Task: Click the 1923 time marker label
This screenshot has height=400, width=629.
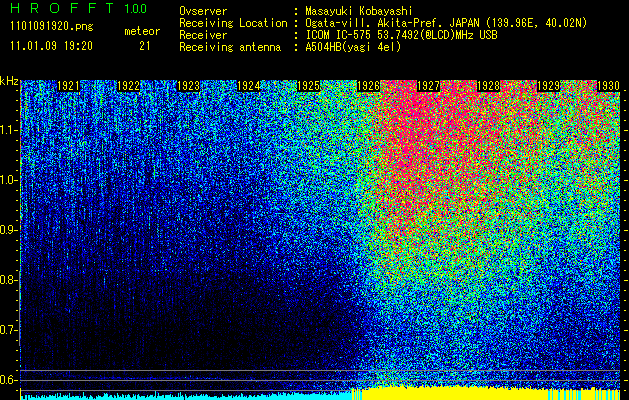Action: click(189, 86)
